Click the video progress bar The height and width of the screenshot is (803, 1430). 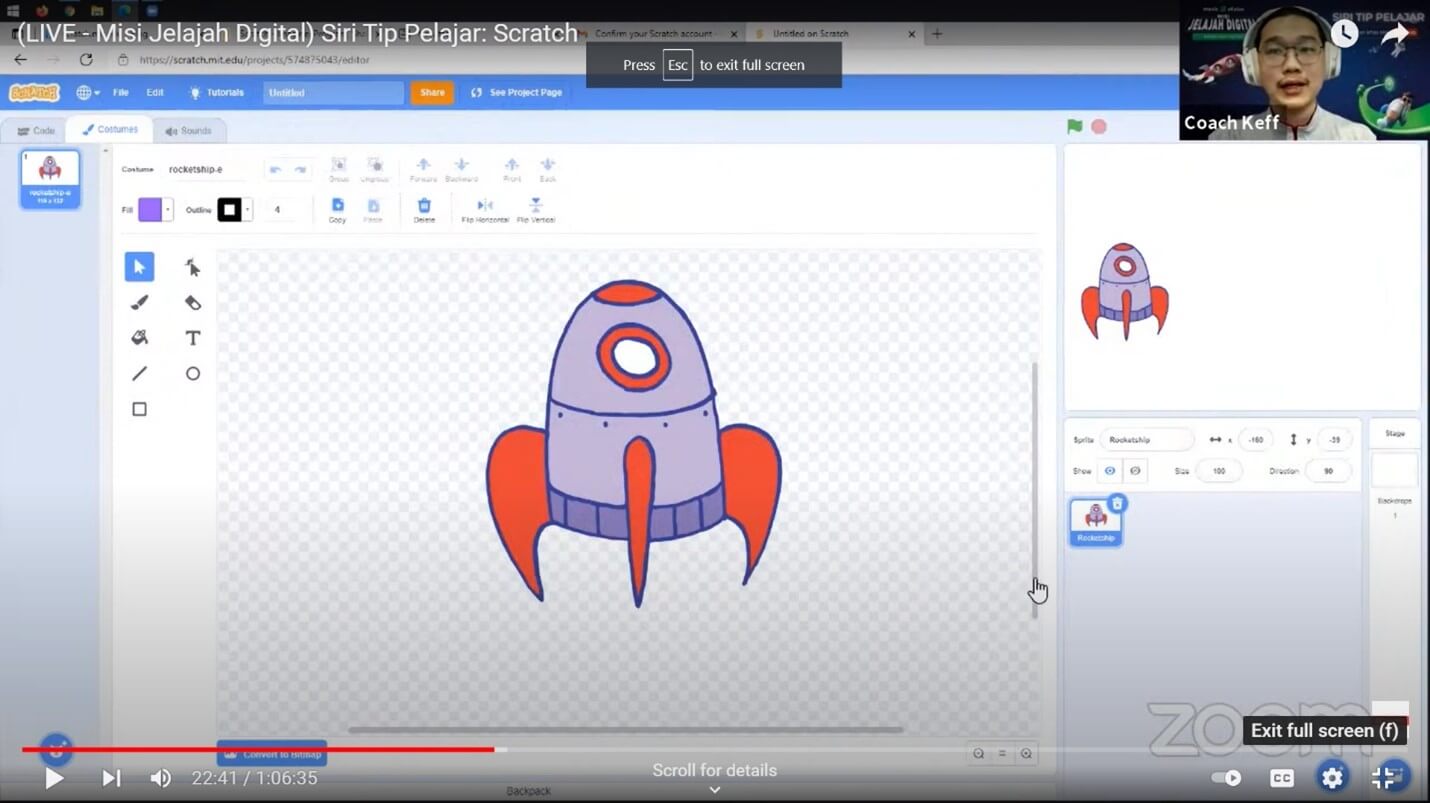tap(714, 749)
